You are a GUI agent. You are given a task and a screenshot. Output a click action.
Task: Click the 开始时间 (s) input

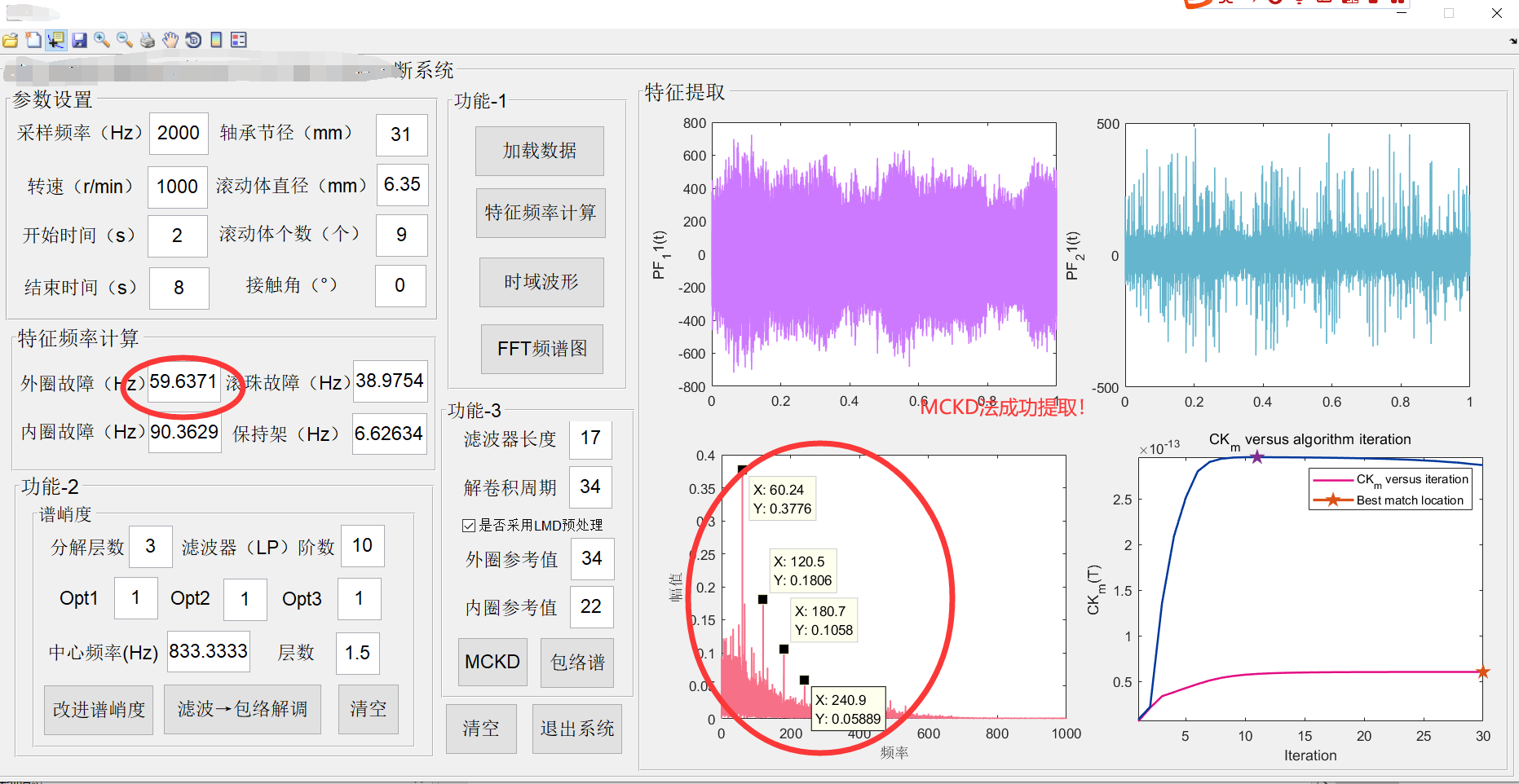point(177,236)
